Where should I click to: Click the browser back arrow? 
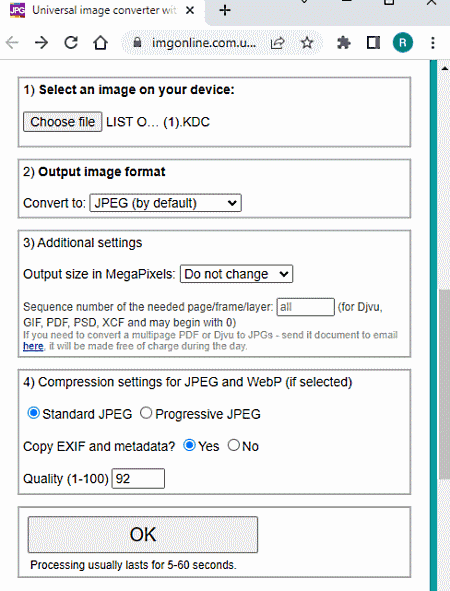click(12, 43)
